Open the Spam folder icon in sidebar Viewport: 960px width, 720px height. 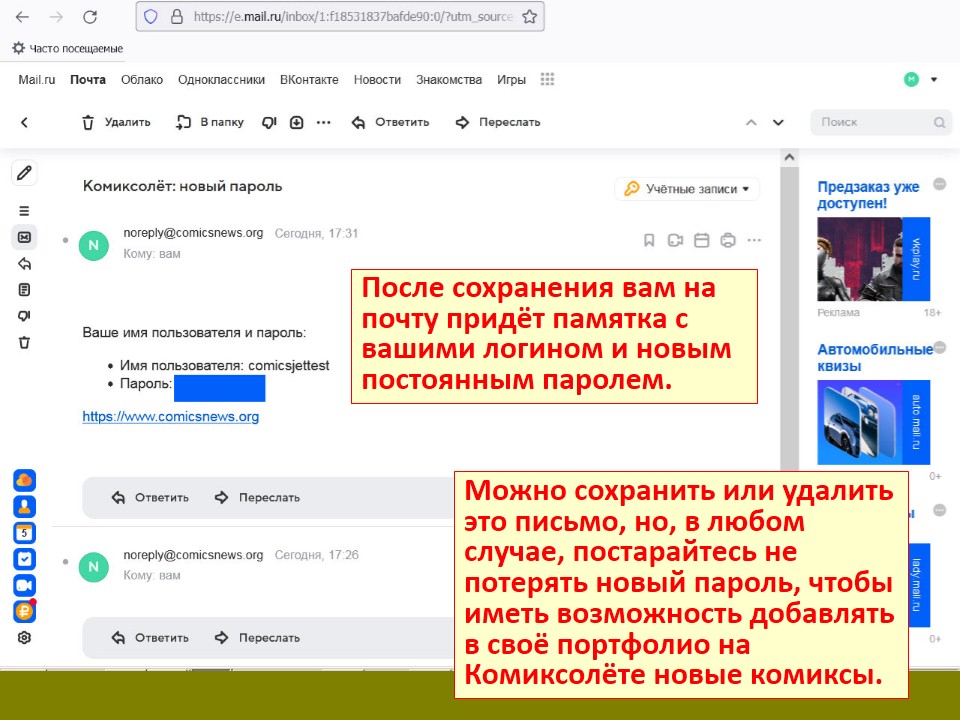pyautogui.click(x=24, y=316)
